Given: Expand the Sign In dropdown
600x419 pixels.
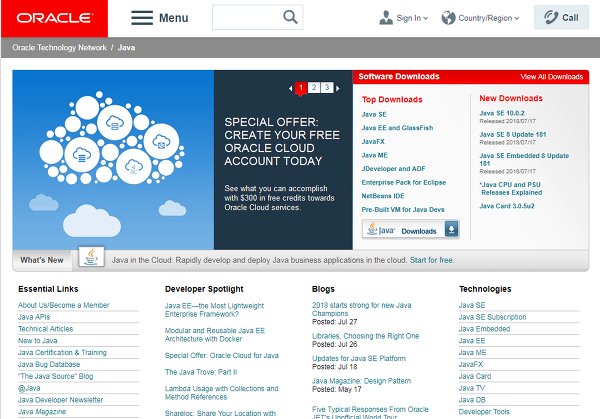Looking at the screenshot, I should (426, 18).
